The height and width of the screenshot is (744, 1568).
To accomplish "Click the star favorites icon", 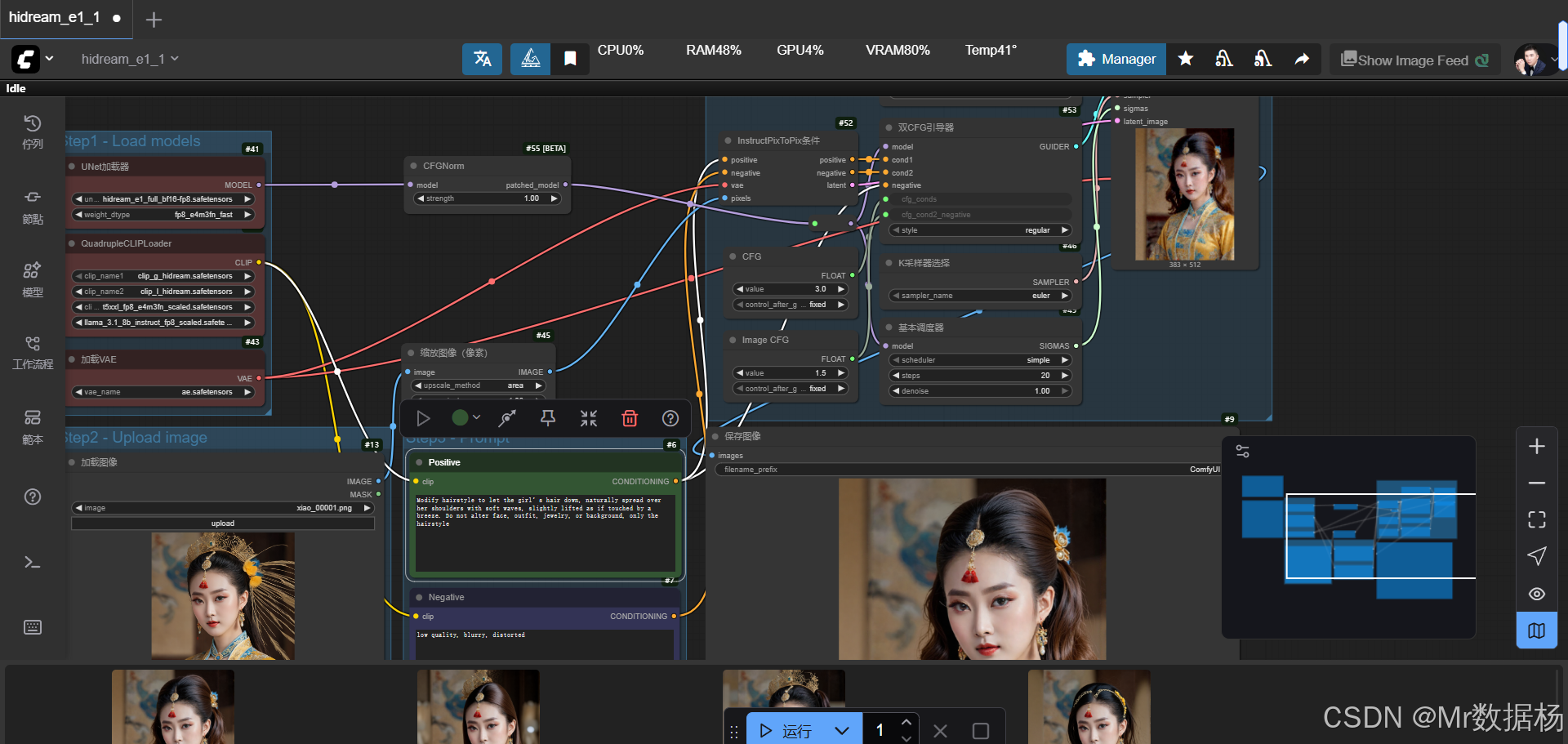I will coord(1186,59).
